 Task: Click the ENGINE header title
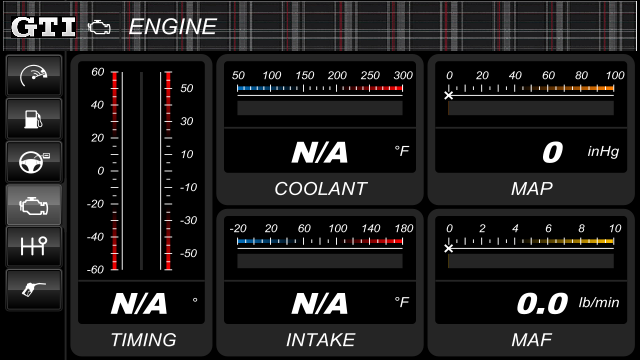click(x=173, y=27)
